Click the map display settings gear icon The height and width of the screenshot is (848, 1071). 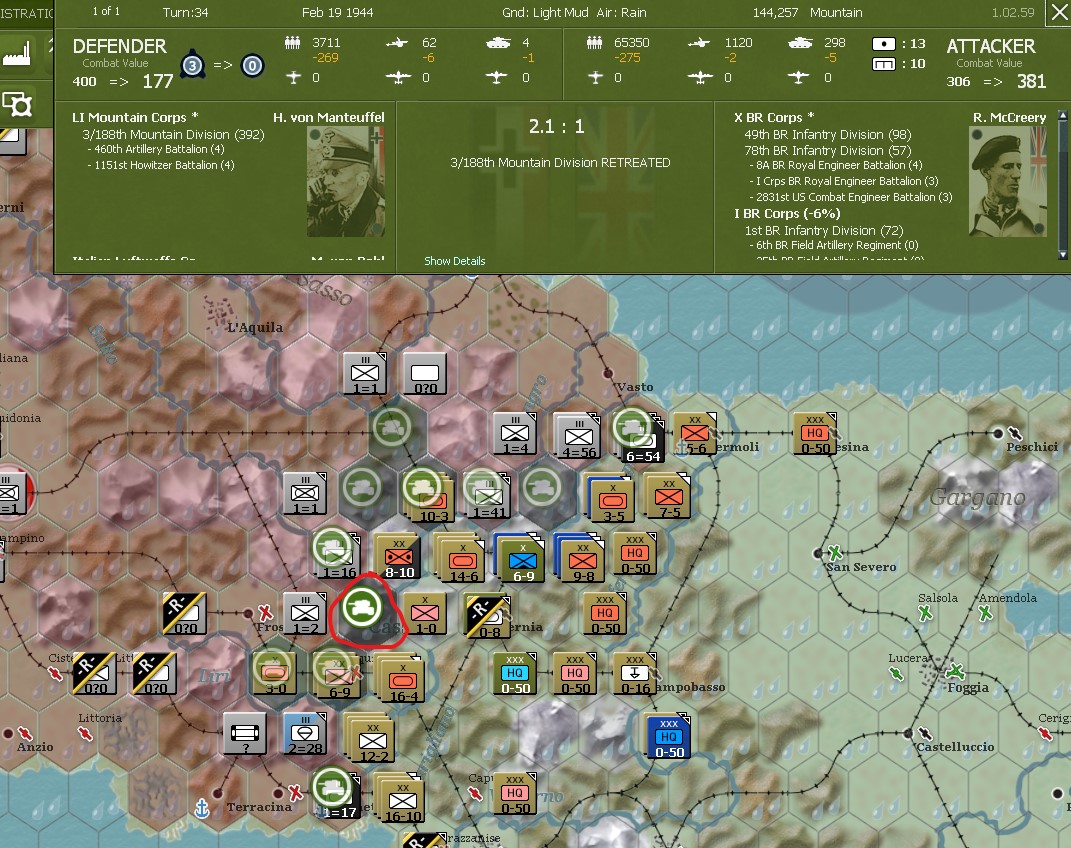click(x=17, y=104)
